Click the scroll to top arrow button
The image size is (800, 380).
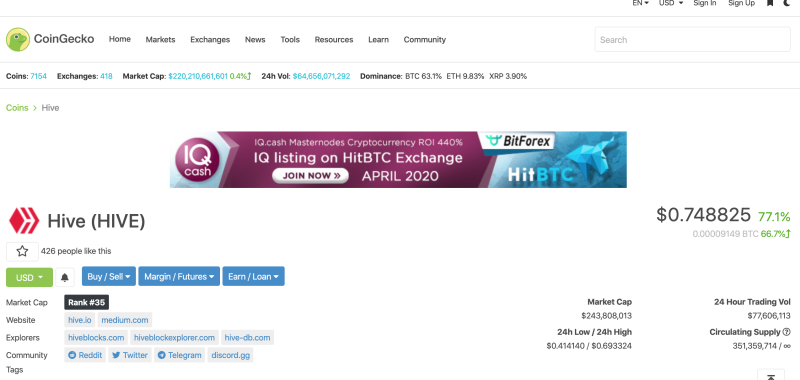[771, 376]
